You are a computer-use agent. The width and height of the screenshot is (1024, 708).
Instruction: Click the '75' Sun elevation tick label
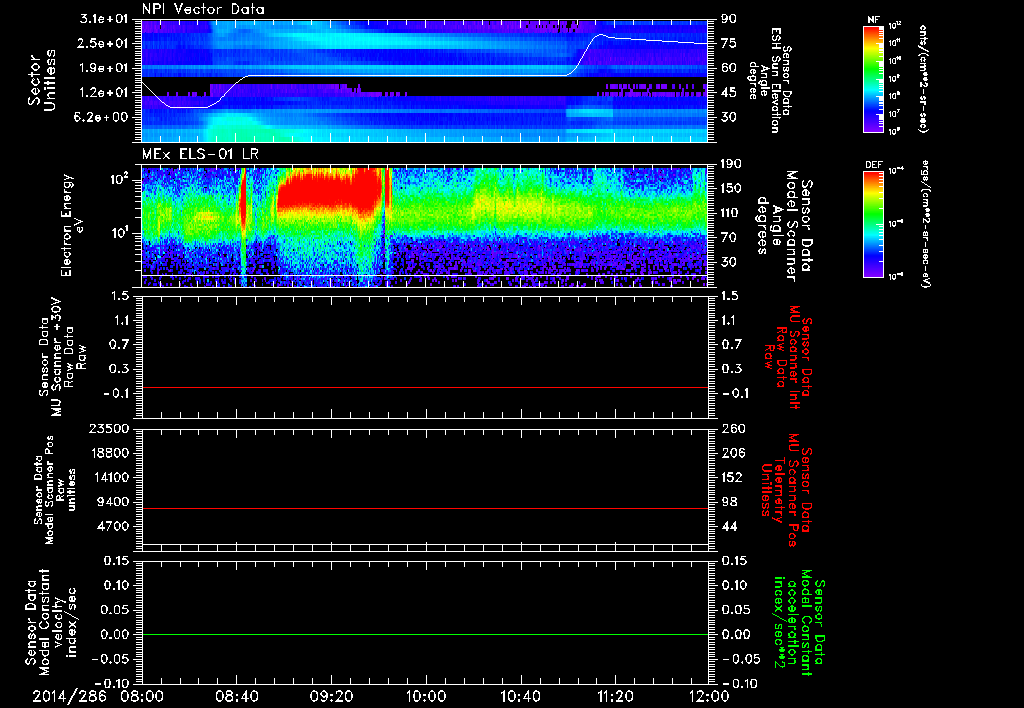729,43
